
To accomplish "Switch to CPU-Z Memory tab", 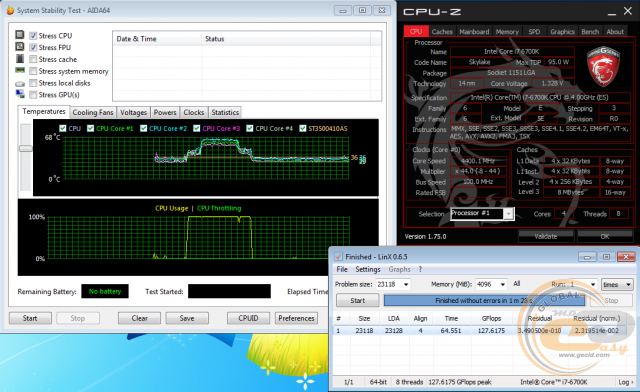I will (507, 31).
